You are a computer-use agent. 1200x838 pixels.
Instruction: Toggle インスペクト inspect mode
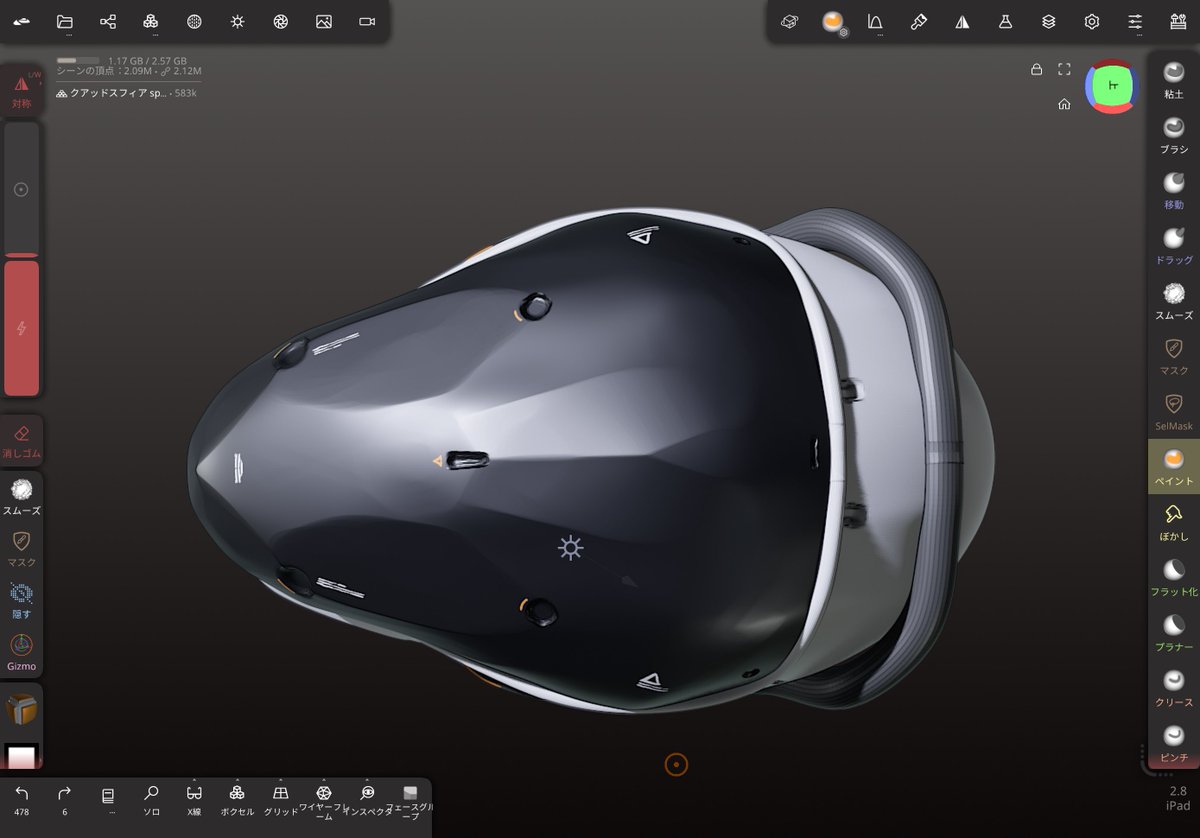coord(367,800)
